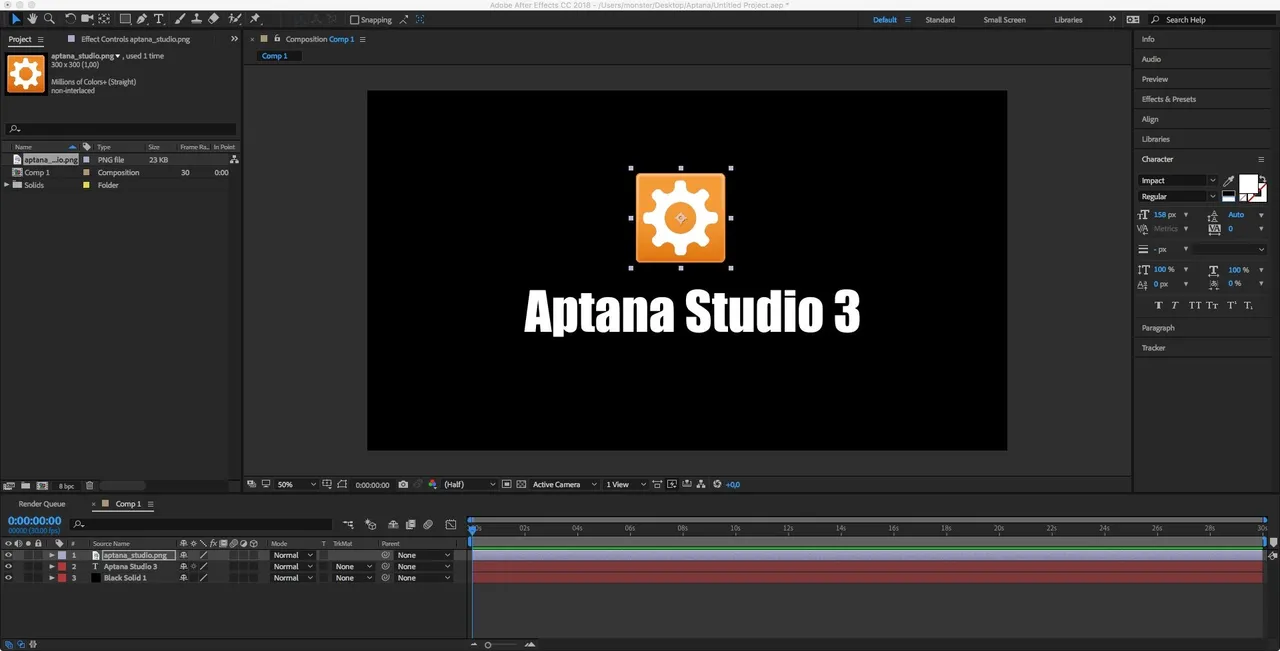This screenshot has width=1280, height=651.
Task: Toggle Faux Bold text style
Action: [1159, 305]
